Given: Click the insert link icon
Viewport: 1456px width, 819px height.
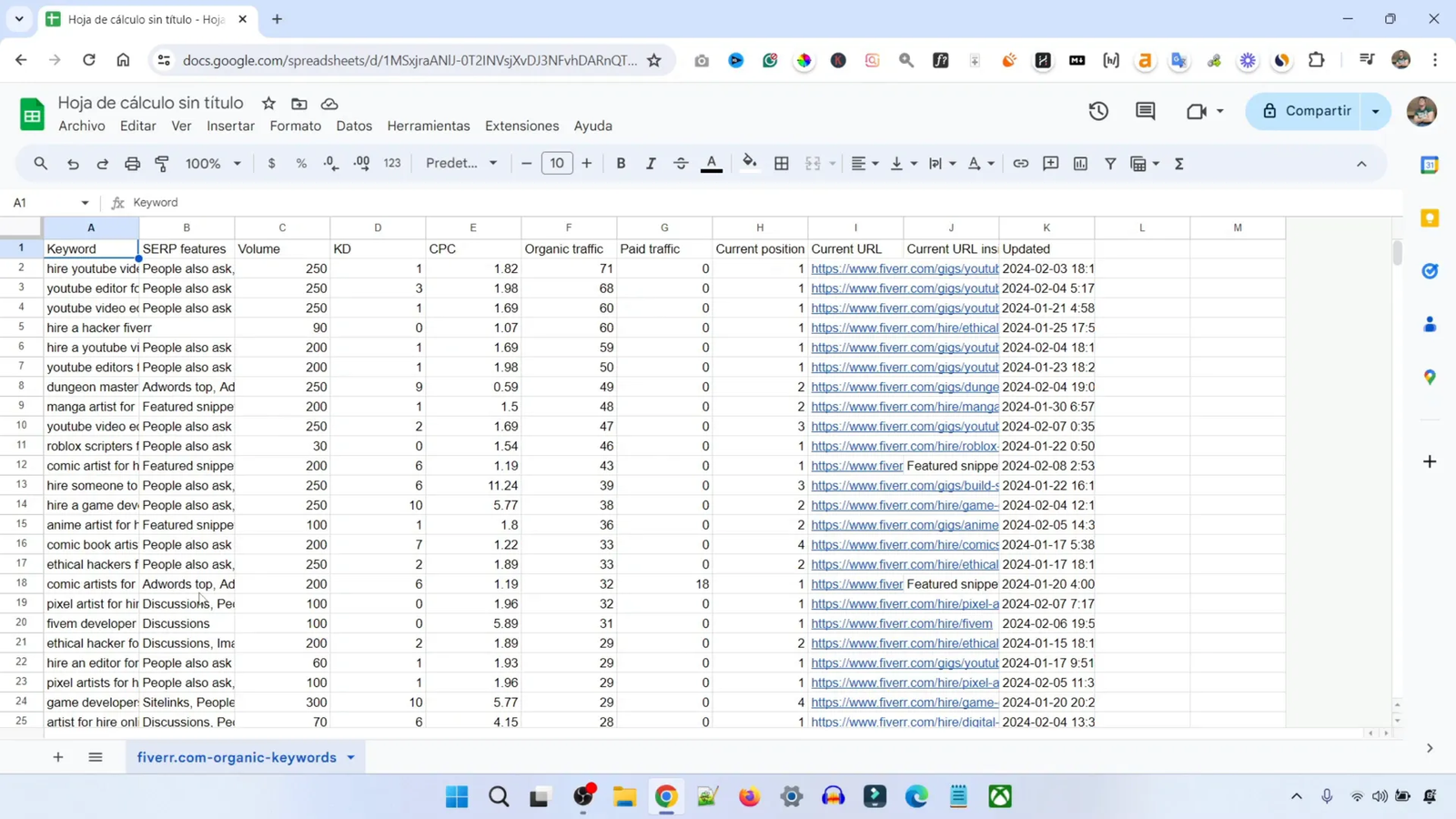Looking at the screenshot, I should click(1021, 164).
